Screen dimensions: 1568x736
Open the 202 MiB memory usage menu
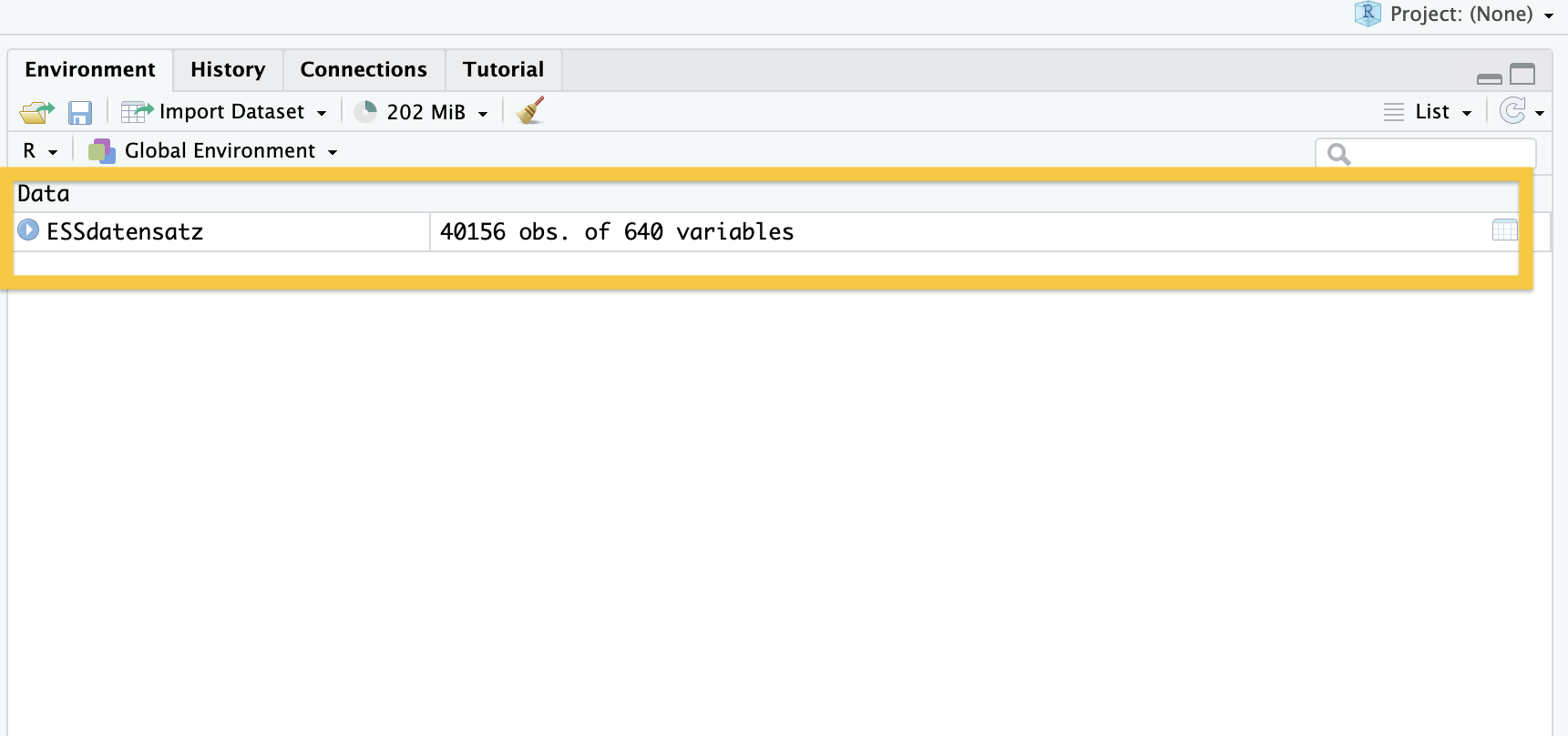click(x=421, y=112)
